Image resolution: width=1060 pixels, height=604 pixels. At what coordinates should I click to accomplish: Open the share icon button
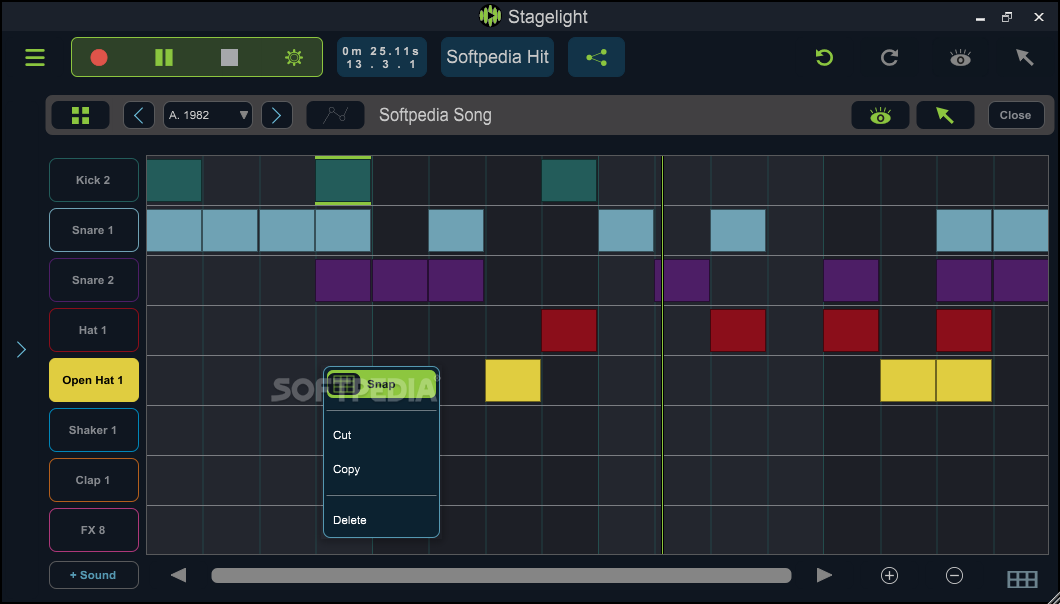[596, 57]
